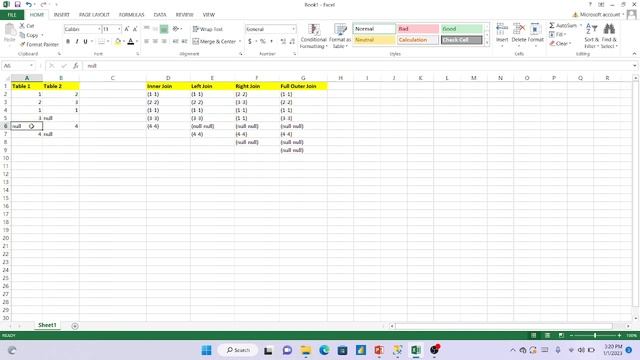Decrease font size with the smaller A icon
The height and width of the screenshot is (360, 640).
coord(135,29)
